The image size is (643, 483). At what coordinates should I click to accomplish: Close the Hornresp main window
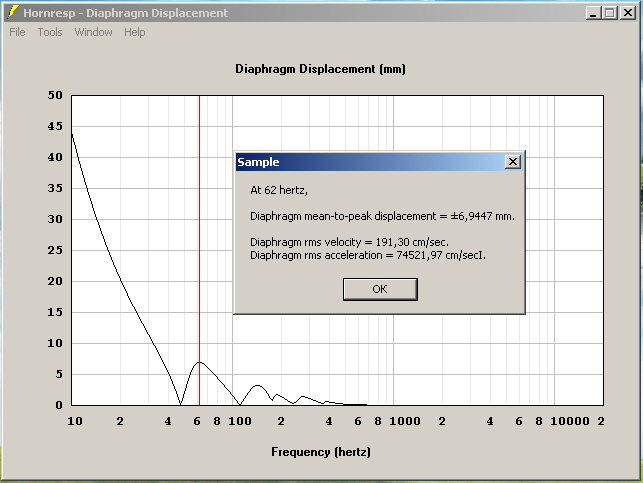pyautogui.click(x=628, y=13)
